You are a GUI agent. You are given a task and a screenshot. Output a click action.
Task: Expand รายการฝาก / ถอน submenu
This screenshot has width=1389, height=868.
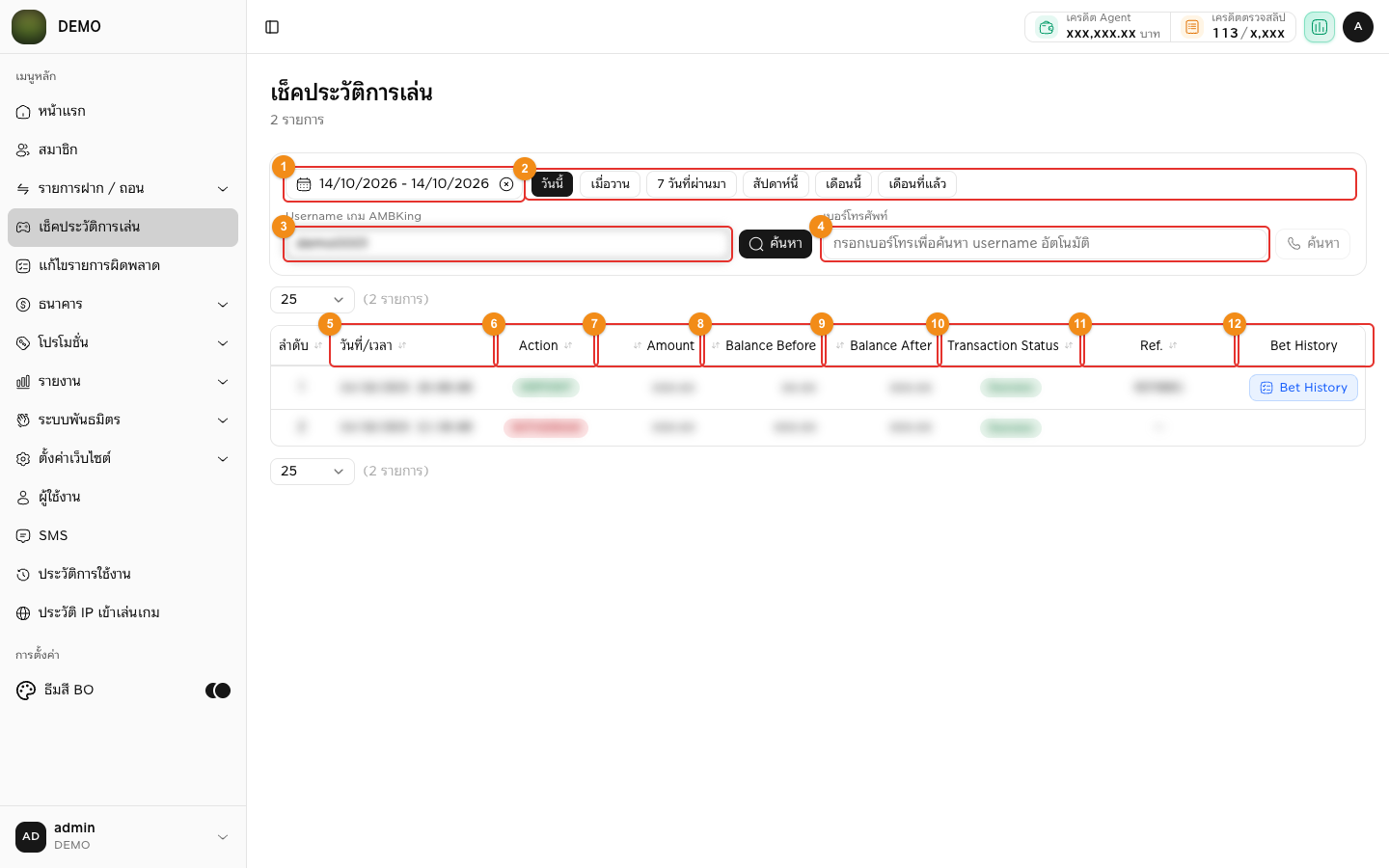(x=223, y=189)
